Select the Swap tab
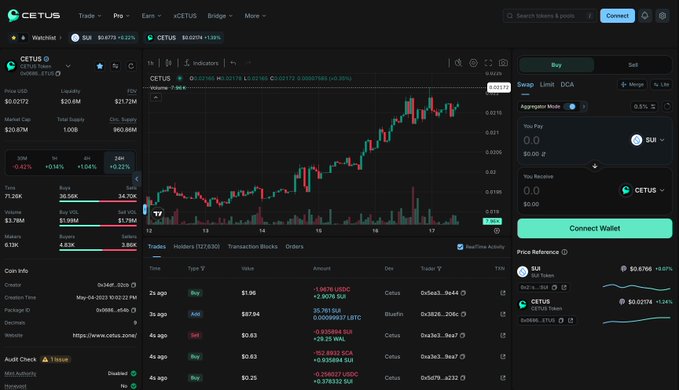The image size is (679, 390). pos(525,84)
